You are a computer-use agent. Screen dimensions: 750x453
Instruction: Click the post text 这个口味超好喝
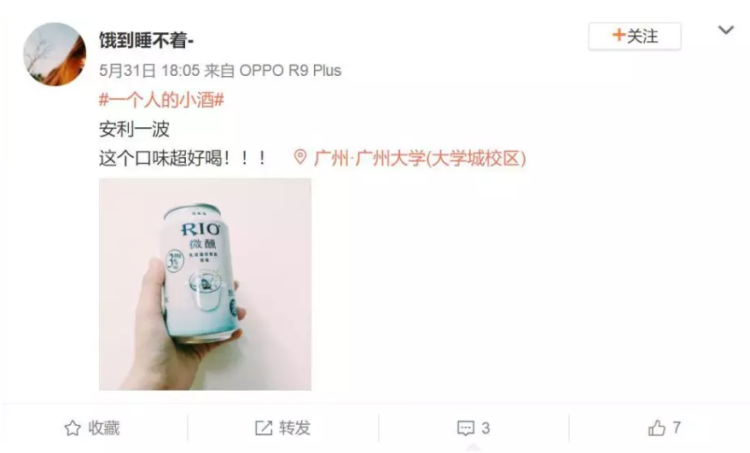(x=160, y=158)
